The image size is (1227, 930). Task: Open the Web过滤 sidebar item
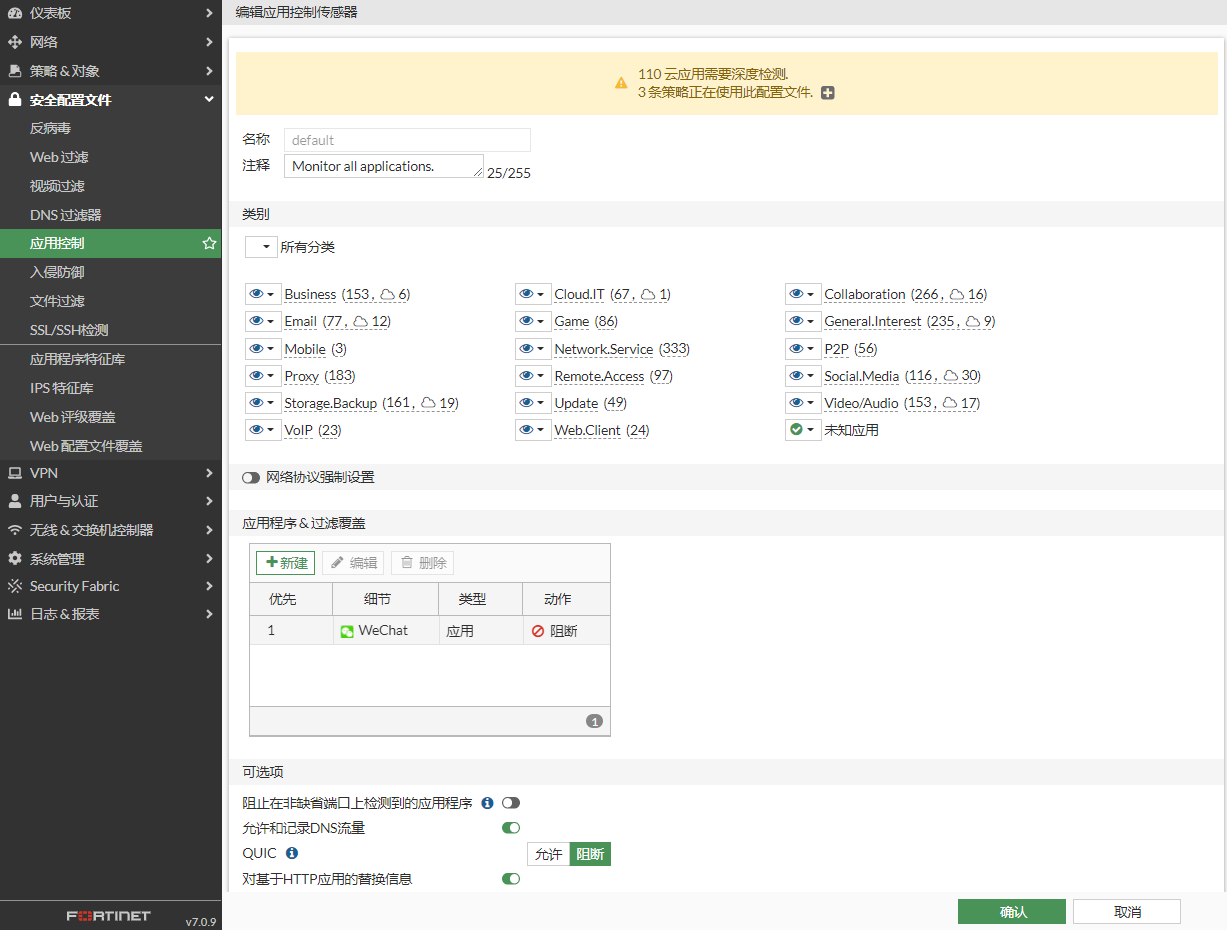point(59,157)
